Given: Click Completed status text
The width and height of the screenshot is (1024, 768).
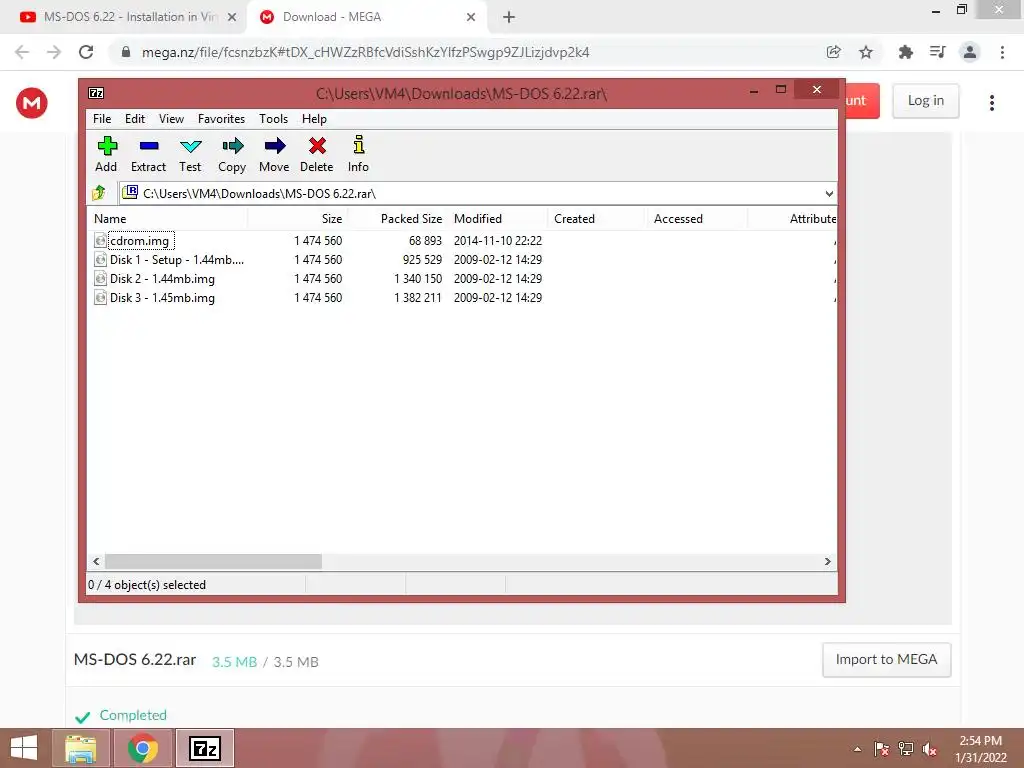Looking at the screenshot, I should coord(133,715).
